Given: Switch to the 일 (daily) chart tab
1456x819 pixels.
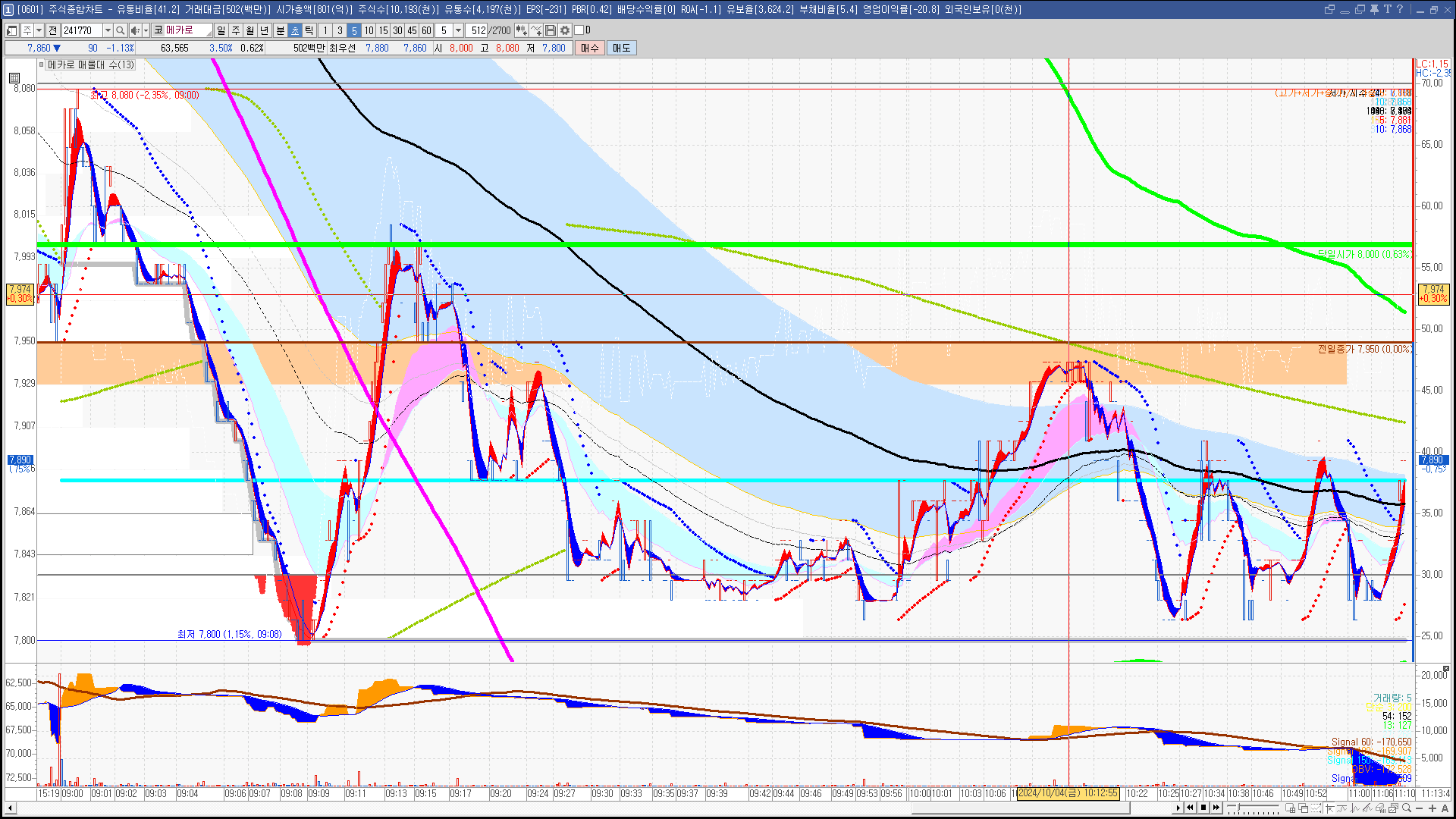Looking at the screenshot, I should click(x=221, y=30).
